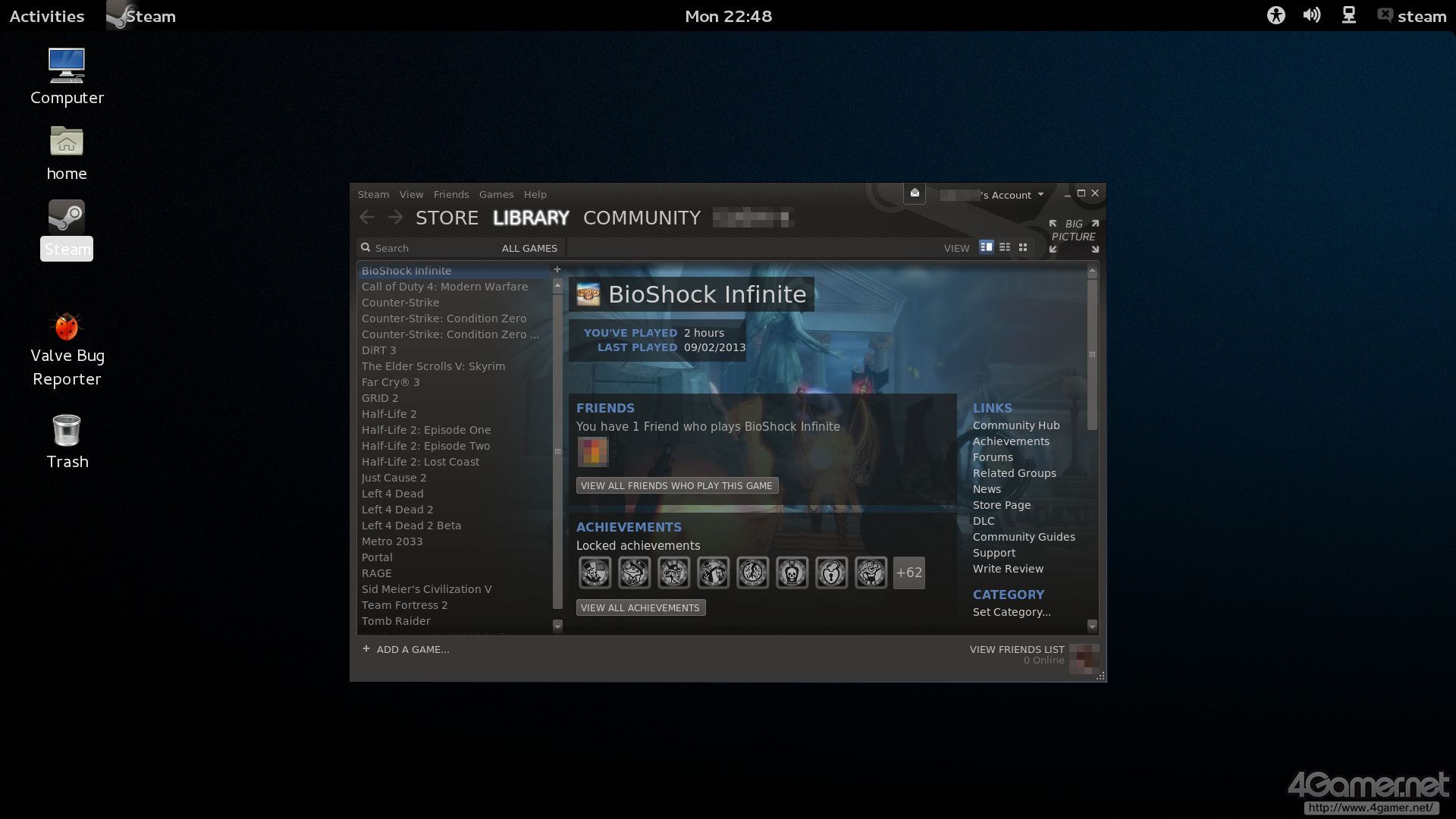Click the game list scrollbar down arrow

point(557,626)
